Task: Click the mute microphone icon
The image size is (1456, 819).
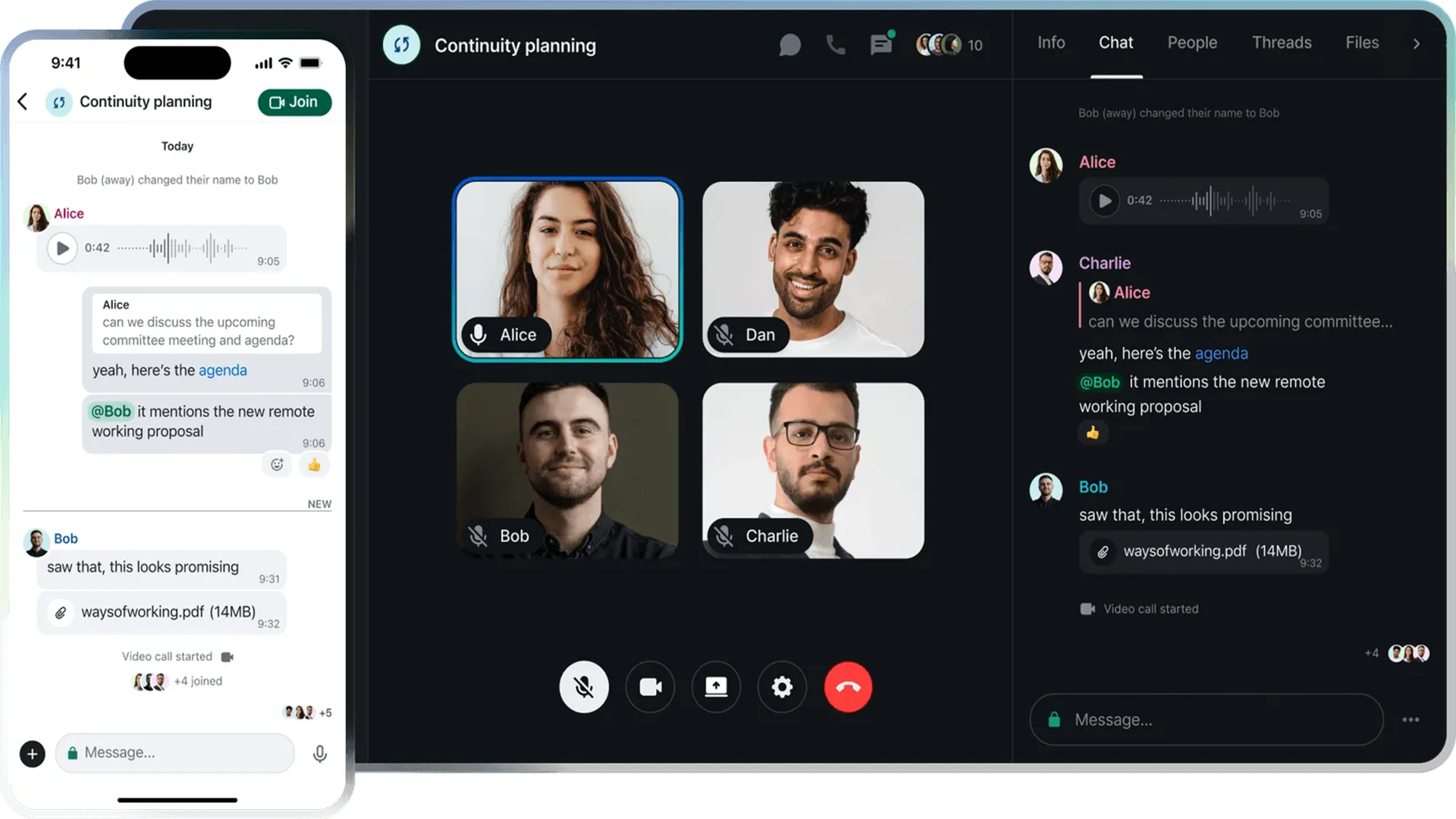Action: [x=584, y=686]
